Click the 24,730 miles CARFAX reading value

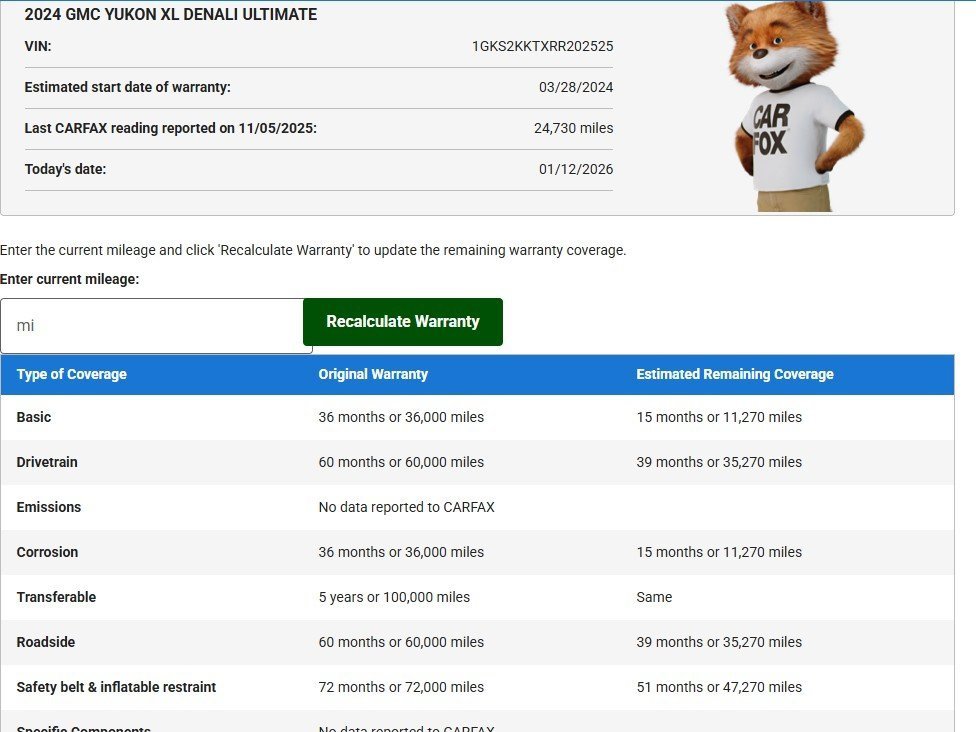(x=573, y=128)
